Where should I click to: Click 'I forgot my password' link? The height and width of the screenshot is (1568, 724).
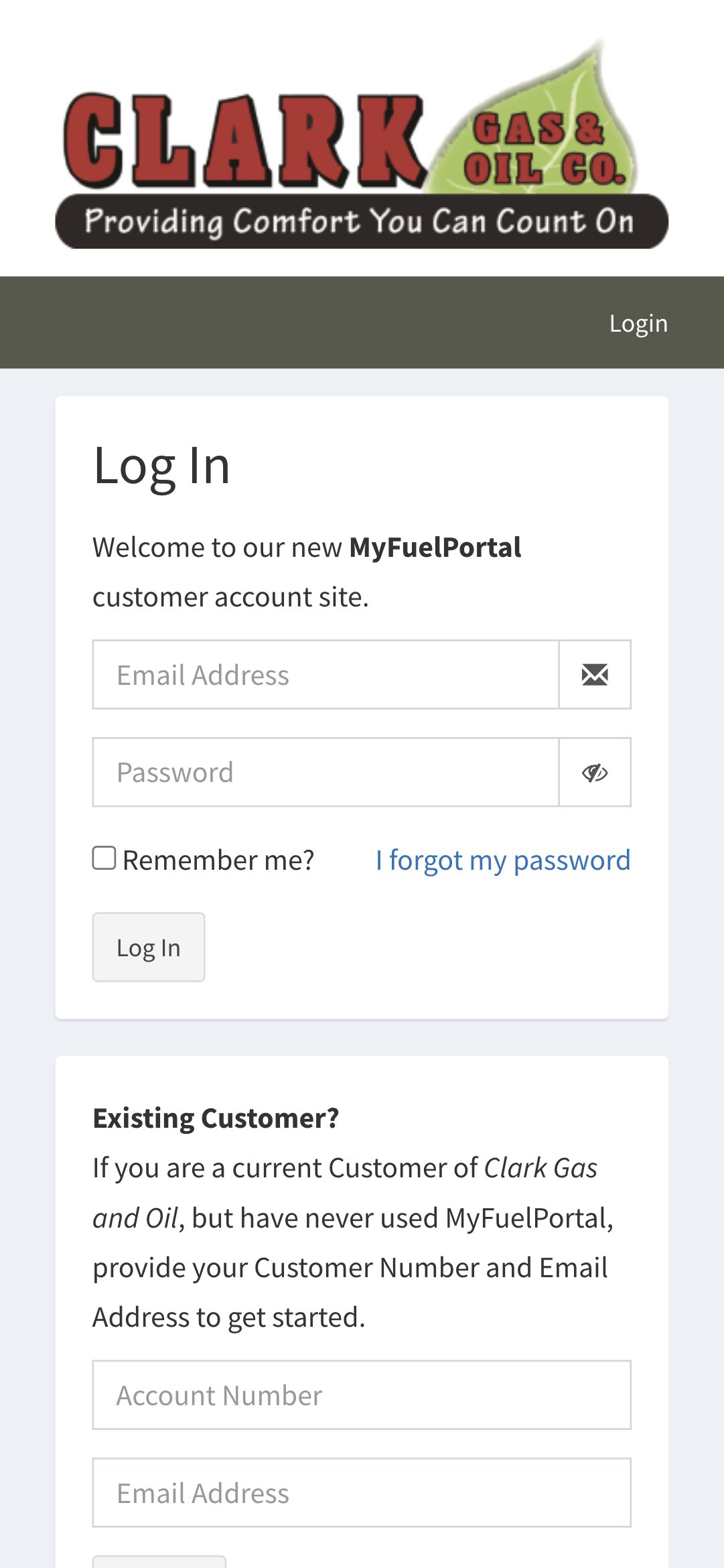pyautogui.click(x=502, y=860)
